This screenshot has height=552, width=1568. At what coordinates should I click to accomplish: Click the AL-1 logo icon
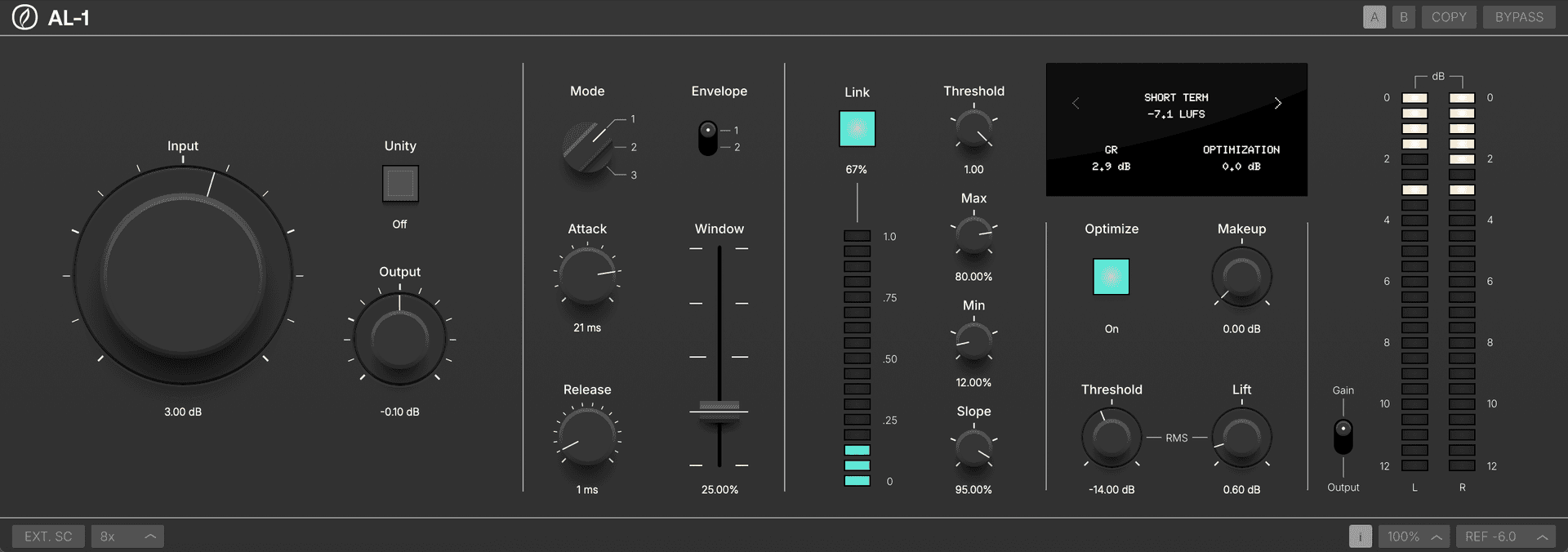24,17
